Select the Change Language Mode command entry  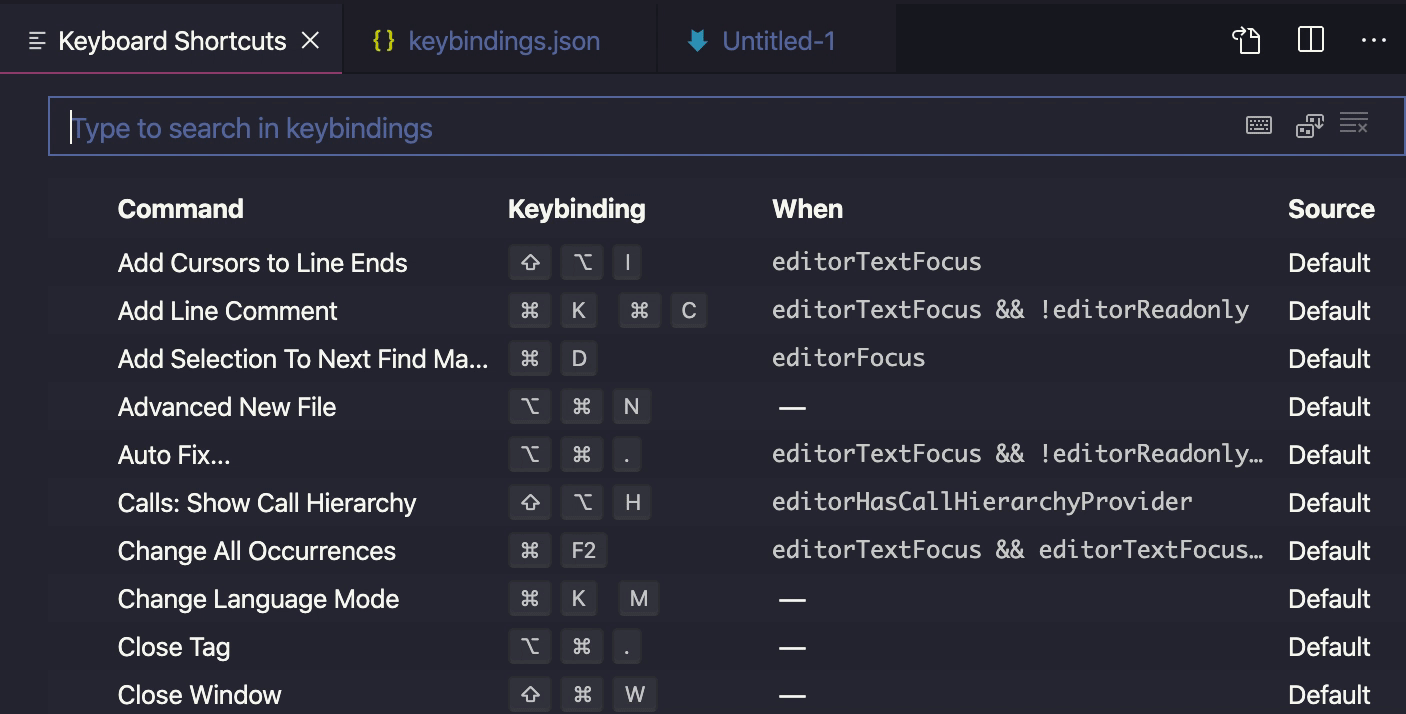tap(258, 599)
